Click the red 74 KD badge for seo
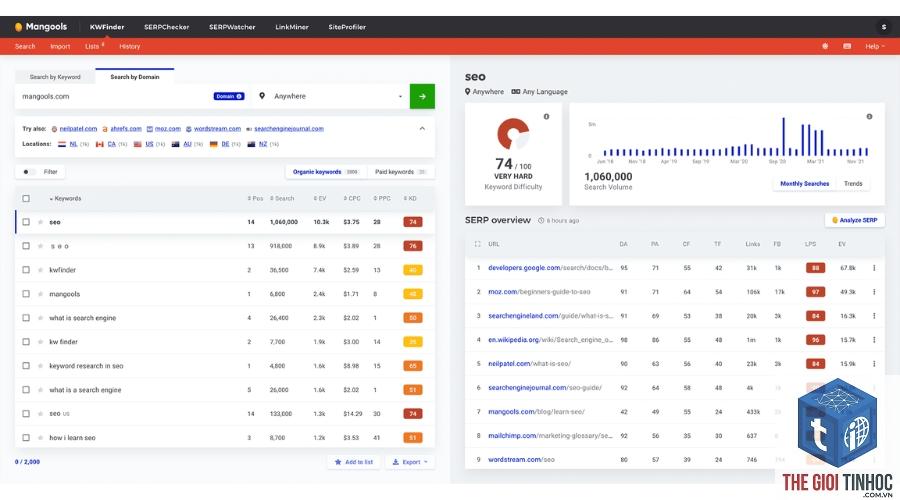 point(413,222)
